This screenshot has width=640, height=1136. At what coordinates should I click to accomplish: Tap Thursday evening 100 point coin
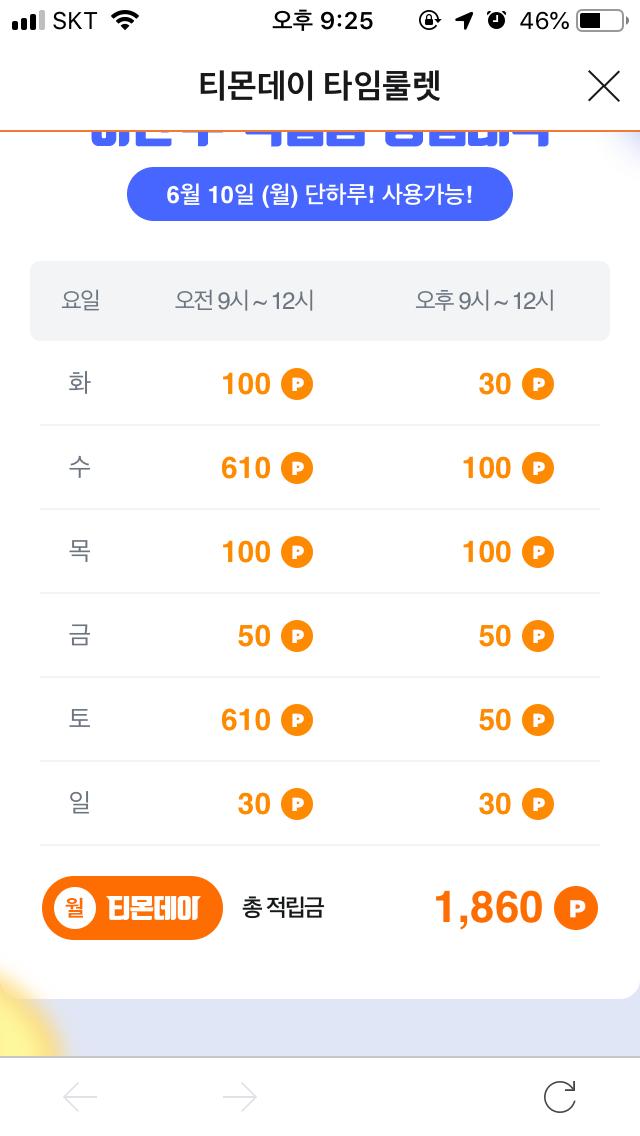538,552
